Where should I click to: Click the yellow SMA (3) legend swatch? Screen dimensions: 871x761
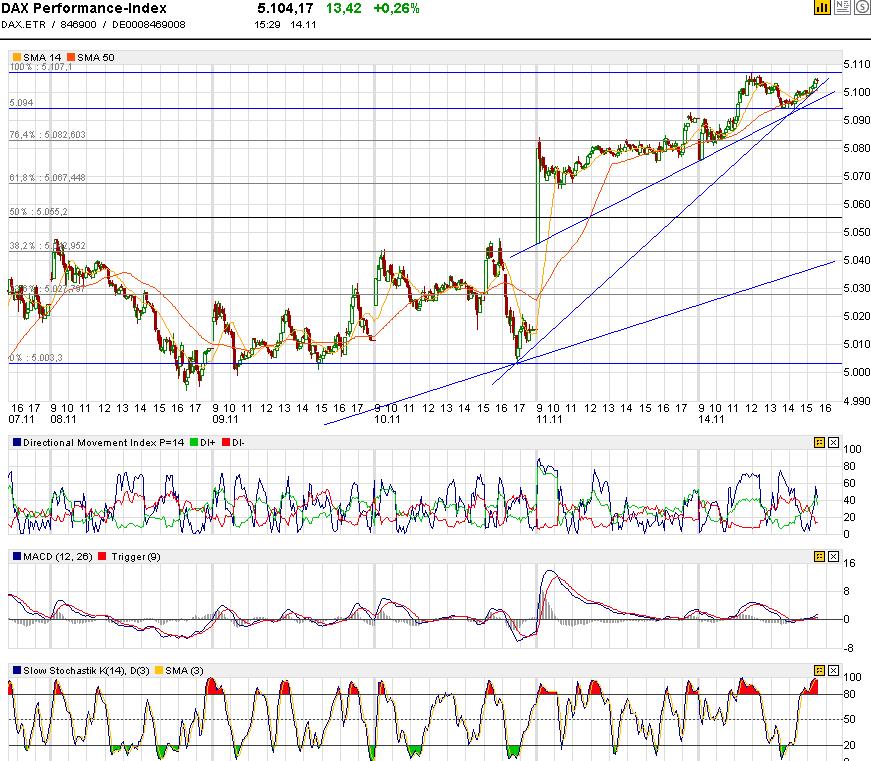158,670
